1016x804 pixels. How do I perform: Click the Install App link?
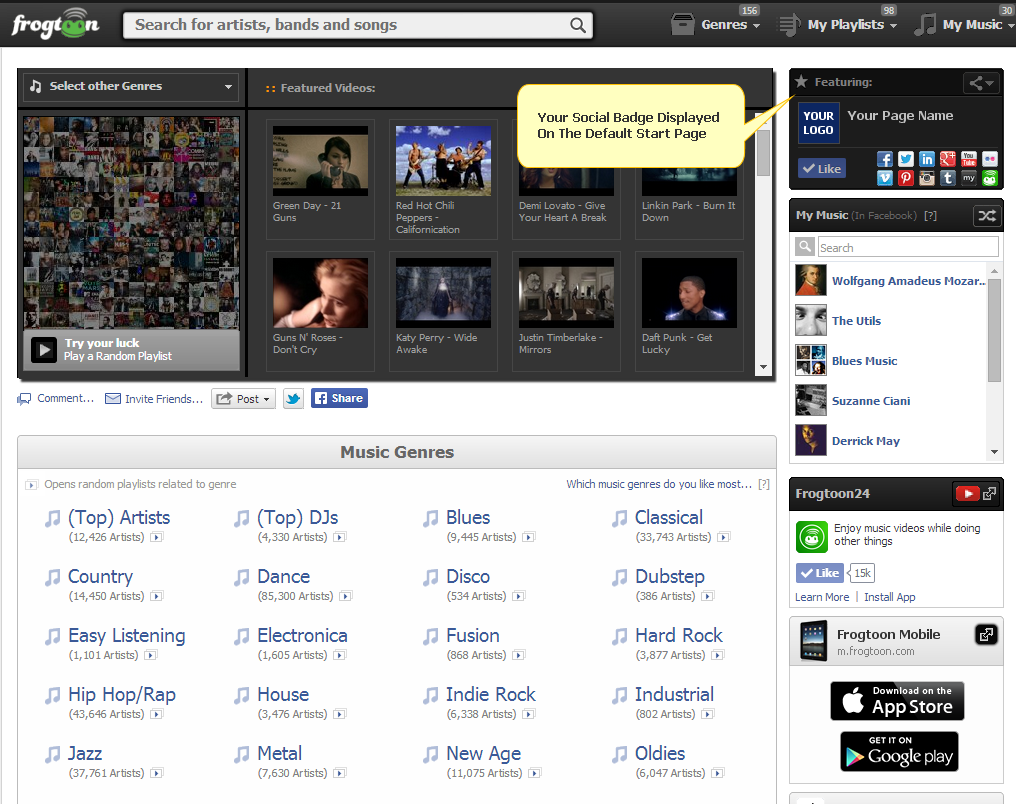click(889, 597)
